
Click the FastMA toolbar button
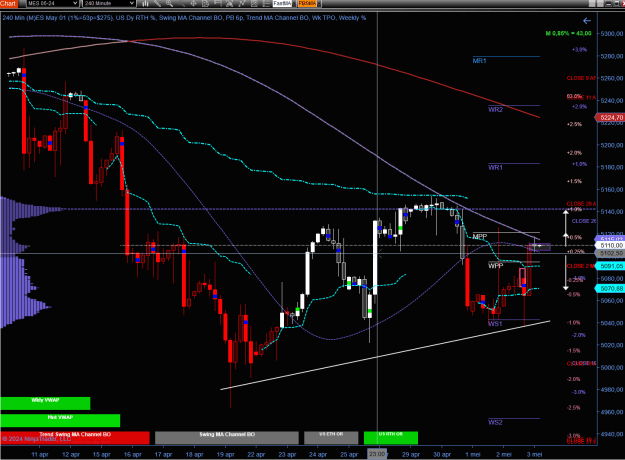282,4
